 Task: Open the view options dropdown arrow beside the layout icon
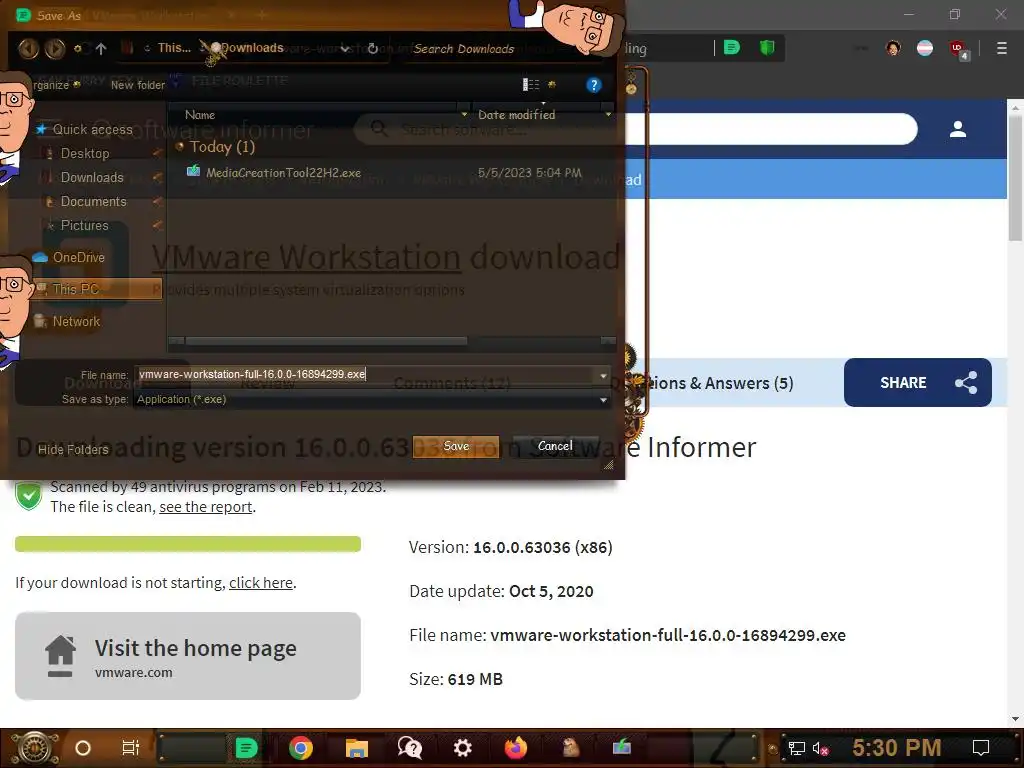click(552, 84)
